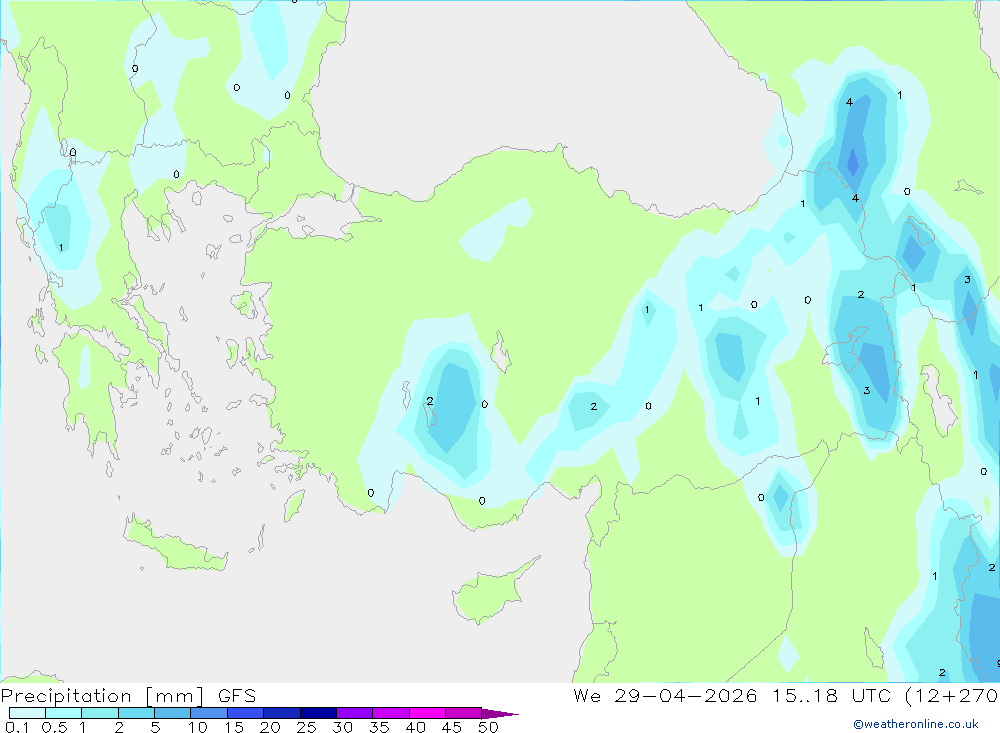The height and width of the screenshot is (733, 1000).
Task: Click the '30' legend scale label
Action: [x=342, y=727]
